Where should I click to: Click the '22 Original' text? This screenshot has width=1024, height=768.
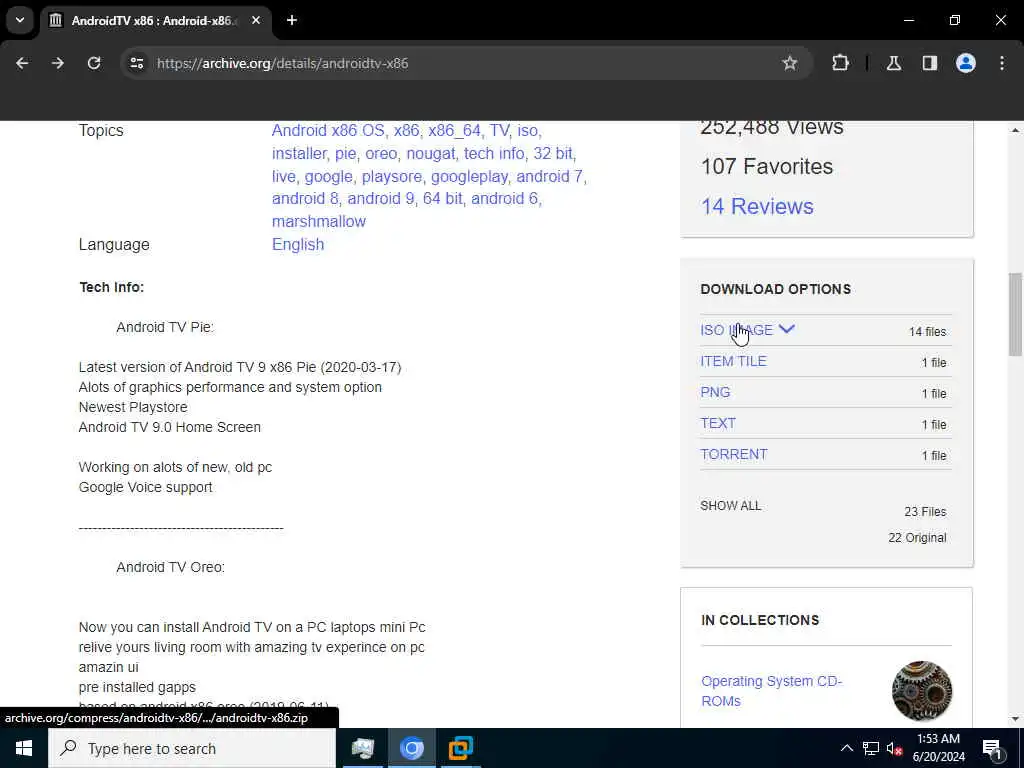pyautogui.click(x=917, y=537)
